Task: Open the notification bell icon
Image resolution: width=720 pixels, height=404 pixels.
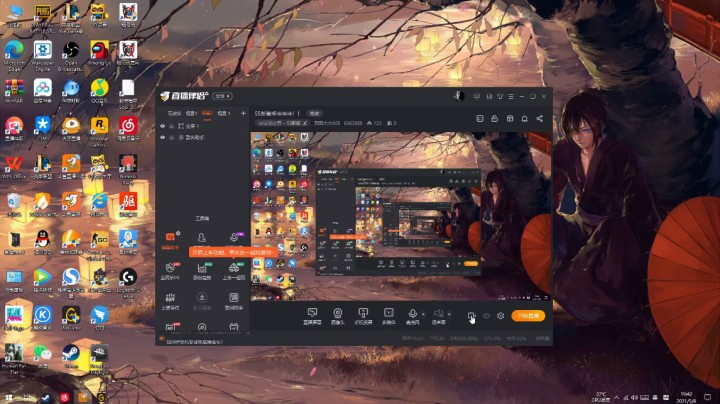Action: pyautogui.click(x=524, y=118)
